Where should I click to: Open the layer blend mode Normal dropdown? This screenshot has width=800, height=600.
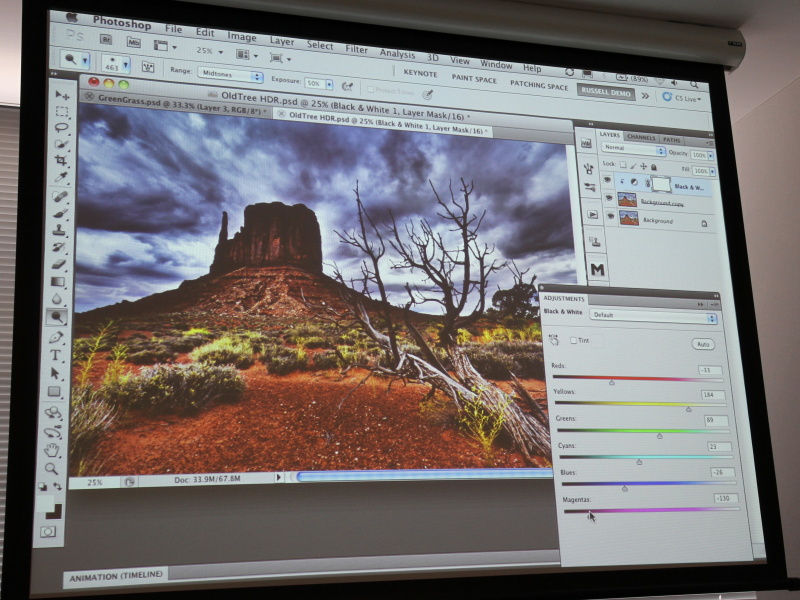tap(633, 149)
